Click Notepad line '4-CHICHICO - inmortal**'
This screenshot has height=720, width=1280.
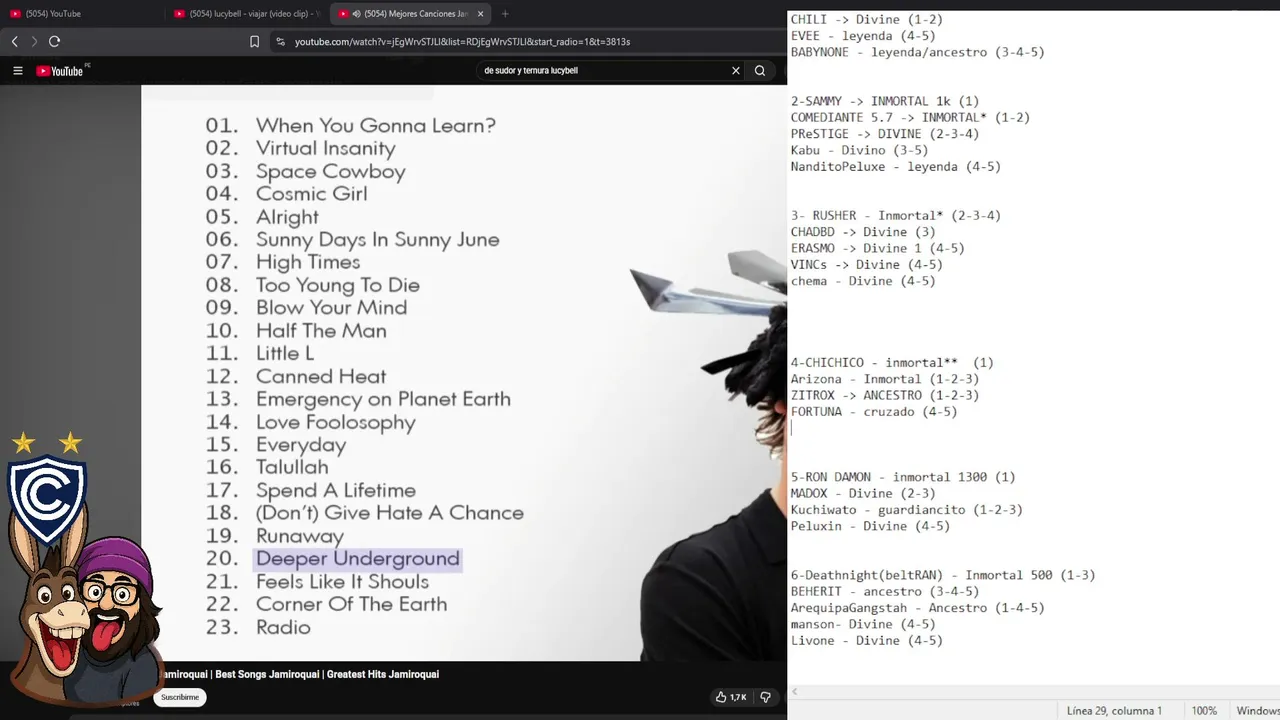[x=892, y=362]
